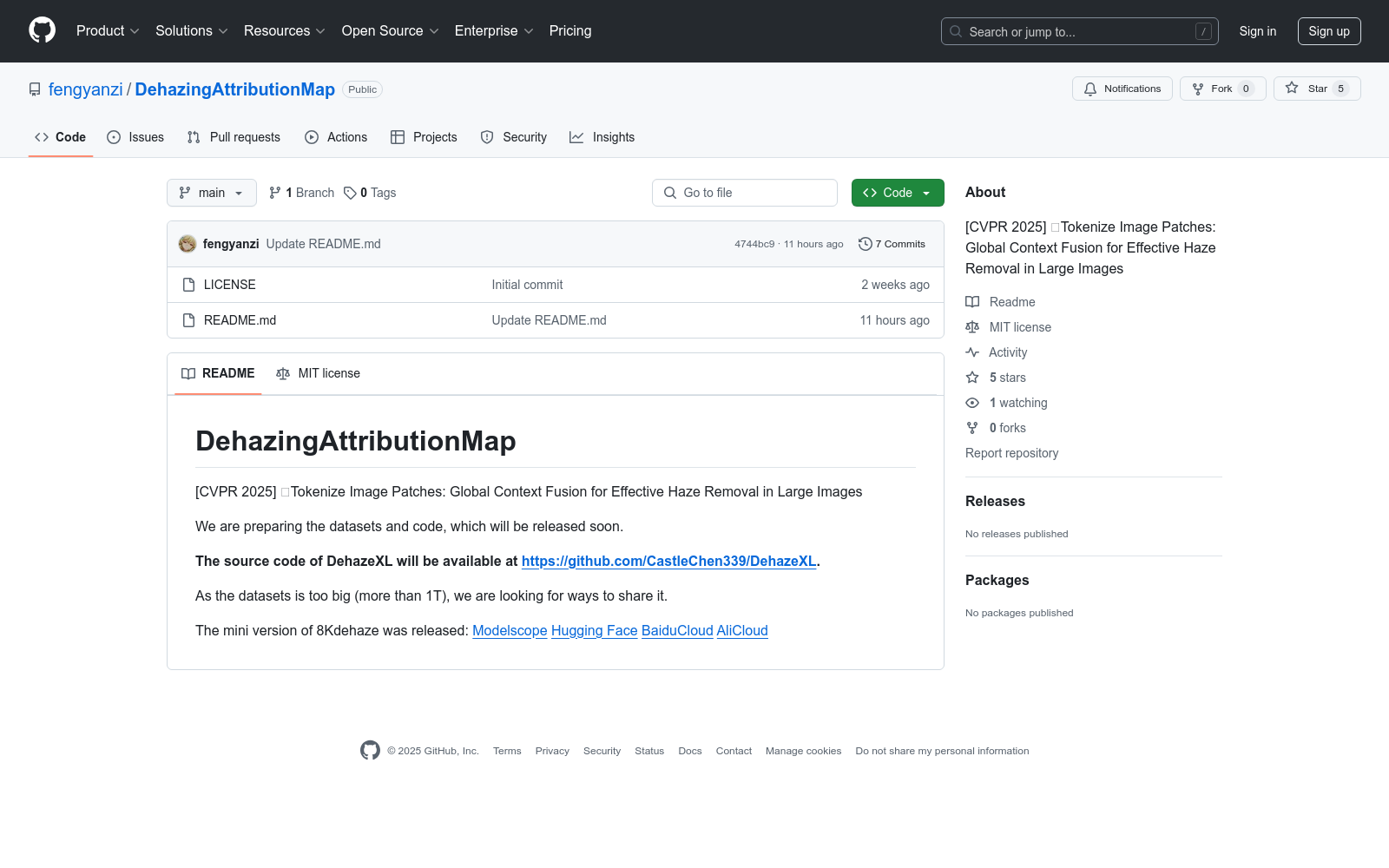Click the Insights graph icon
Screen dimensions: 1389x868
(576, 137)
